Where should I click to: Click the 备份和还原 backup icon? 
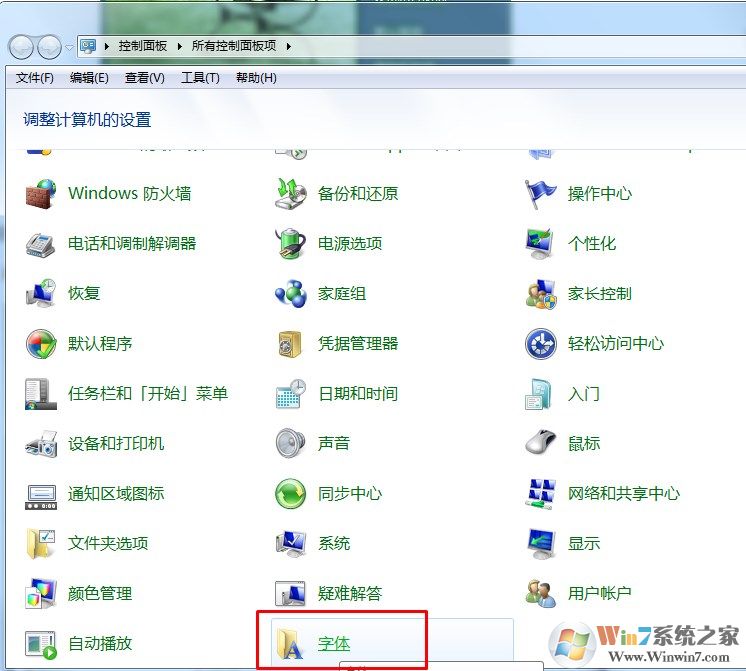pyautogui.click(x=290, y=194)
